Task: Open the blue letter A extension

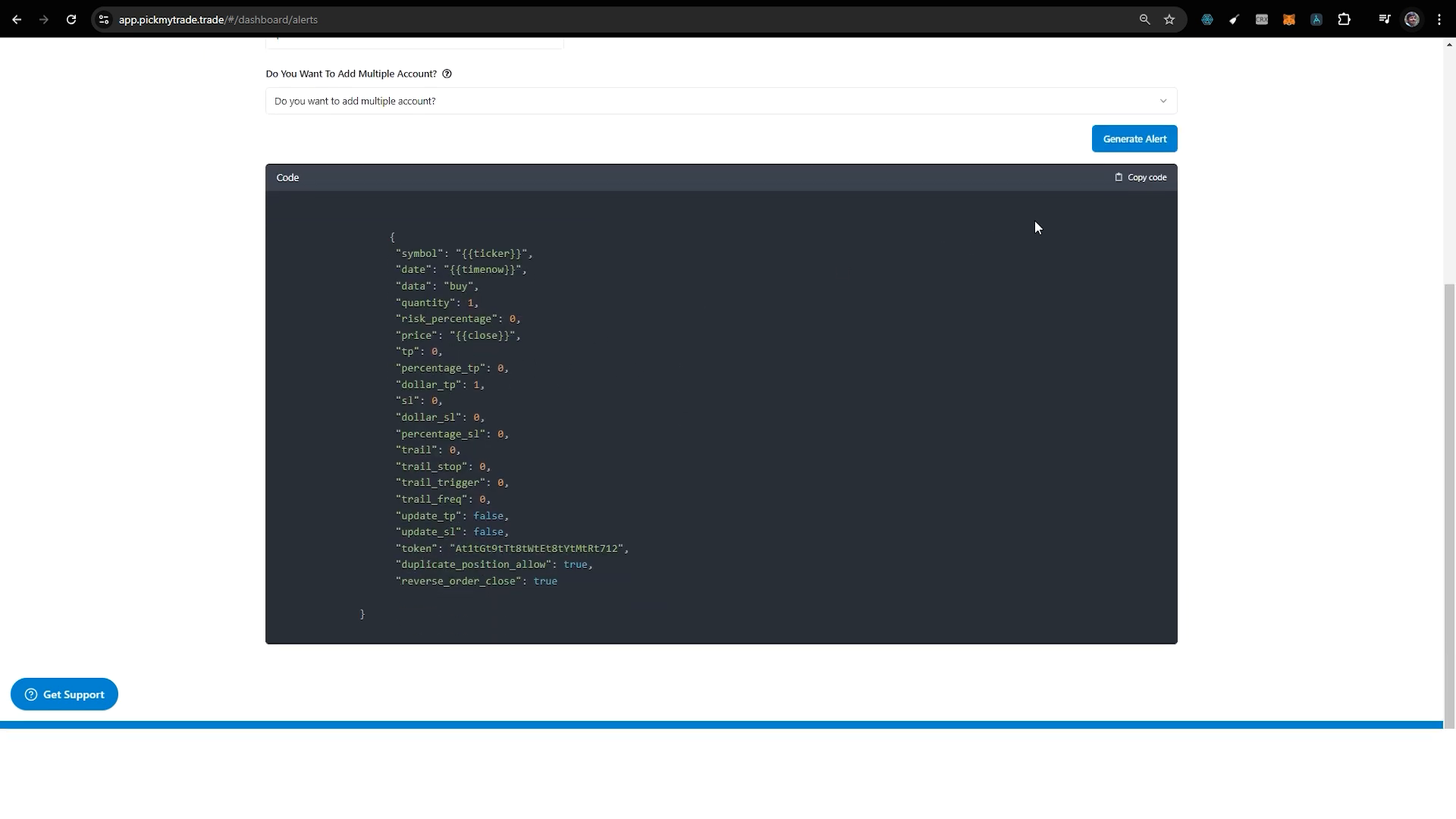Action: [1316, 20]
